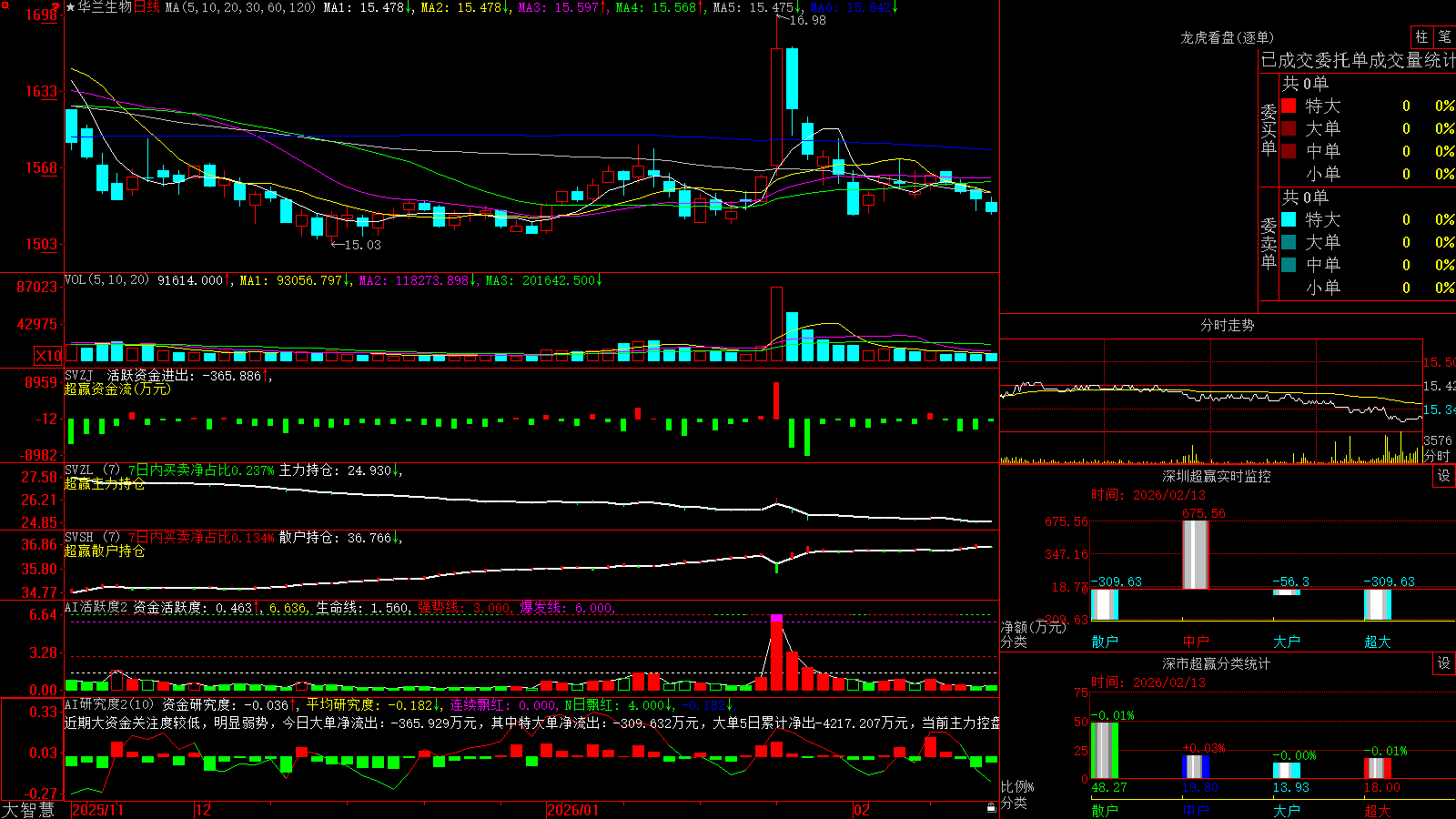Click the 委买单 section label

click(x=1269, y=129)
